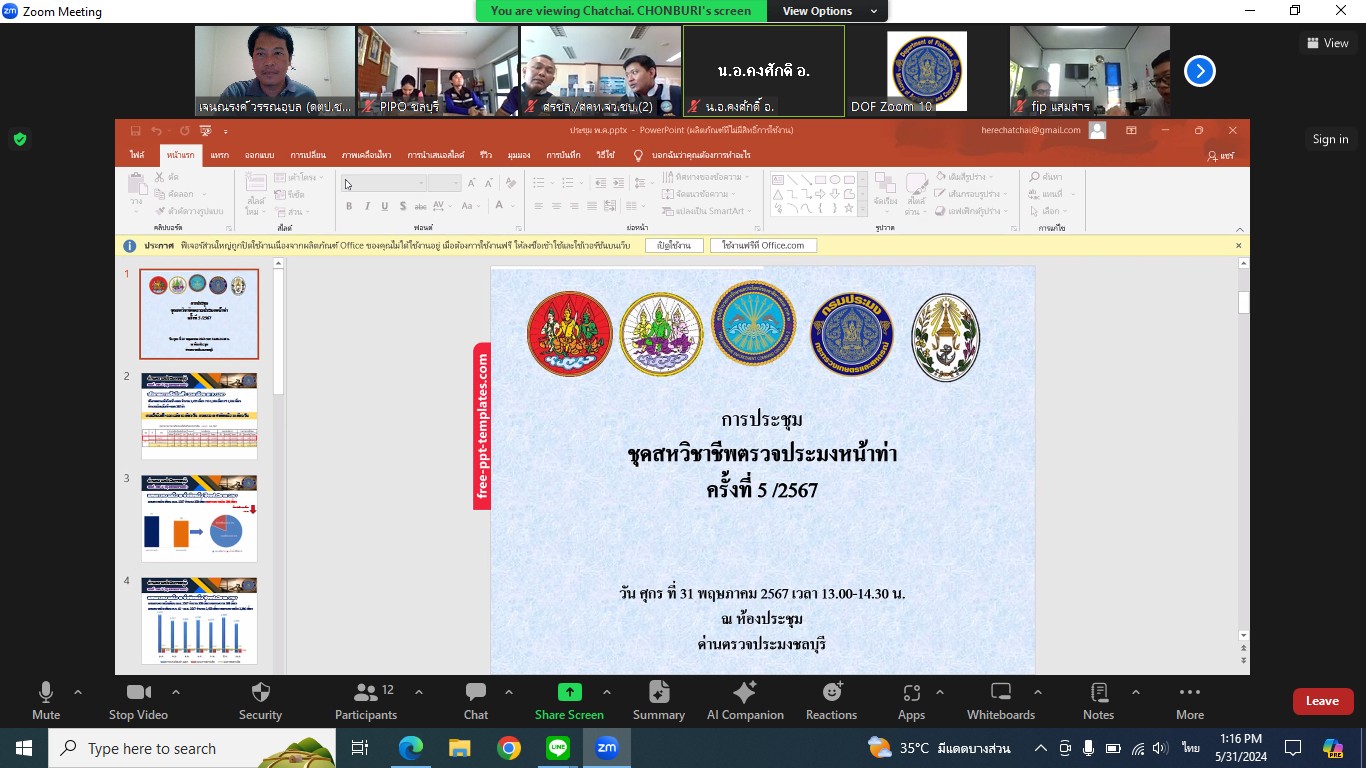Click the Task View taskbar icon
This screenshot has width=1366, height=768.
tap(360, 748)
